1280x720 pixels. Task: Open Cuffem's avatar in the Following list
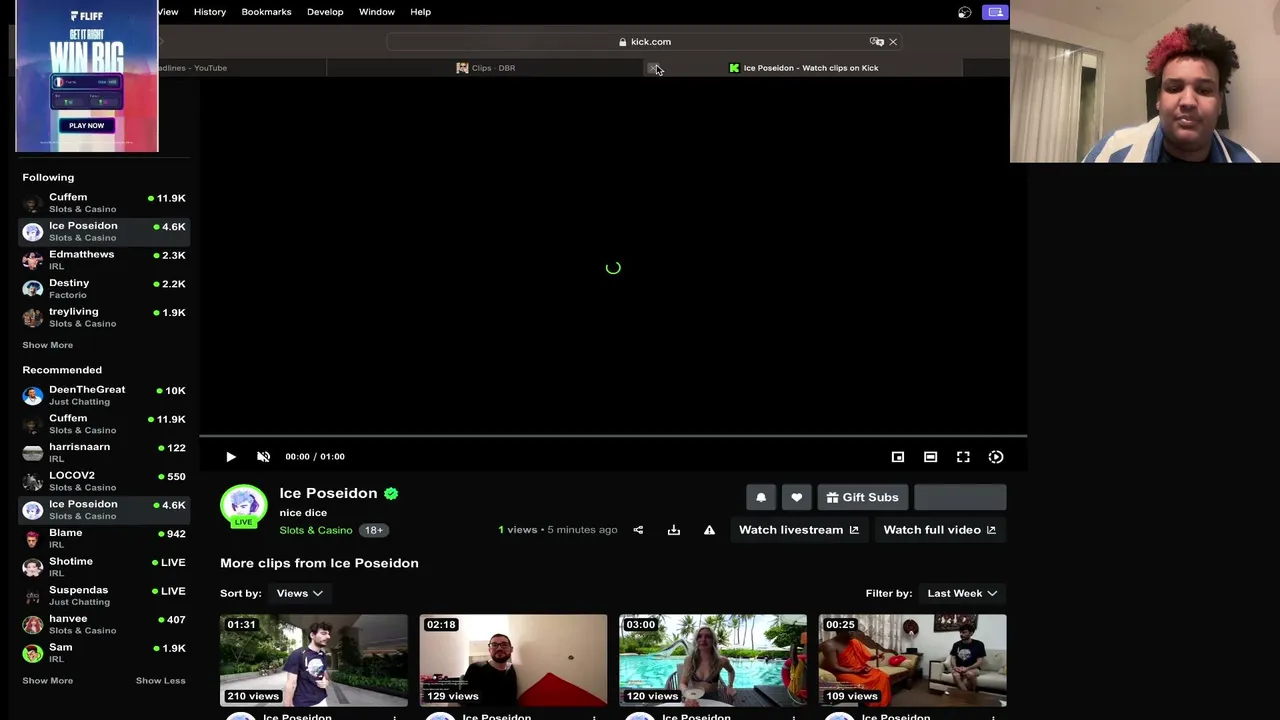33,203
